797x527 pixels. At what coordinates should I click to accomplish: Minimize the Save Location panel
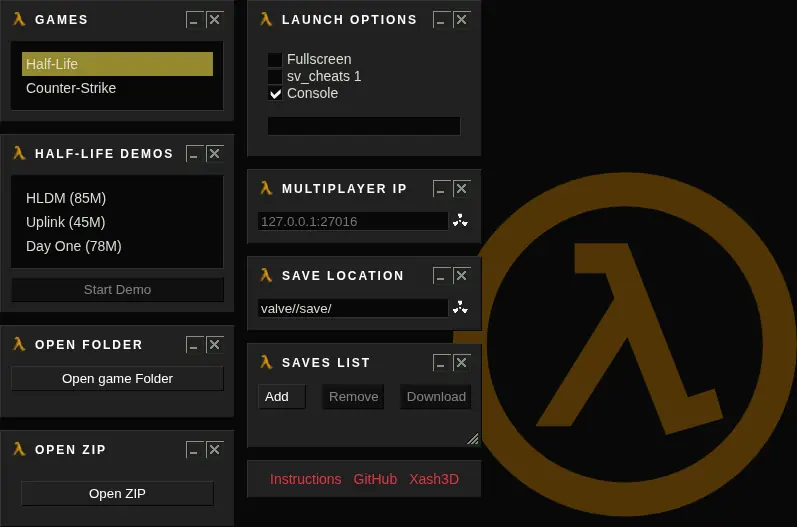442,276
